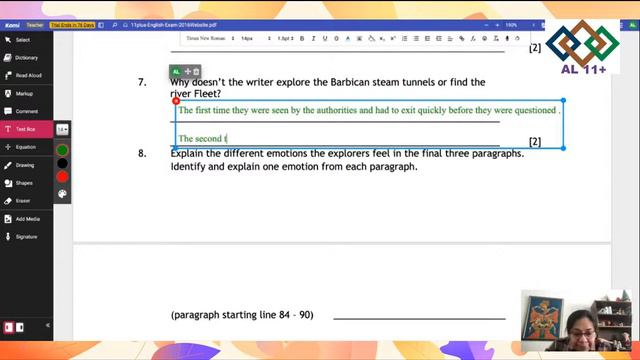
Task: Click the text highlight icon
Action: pyautogui.click(x=359, y=38)
